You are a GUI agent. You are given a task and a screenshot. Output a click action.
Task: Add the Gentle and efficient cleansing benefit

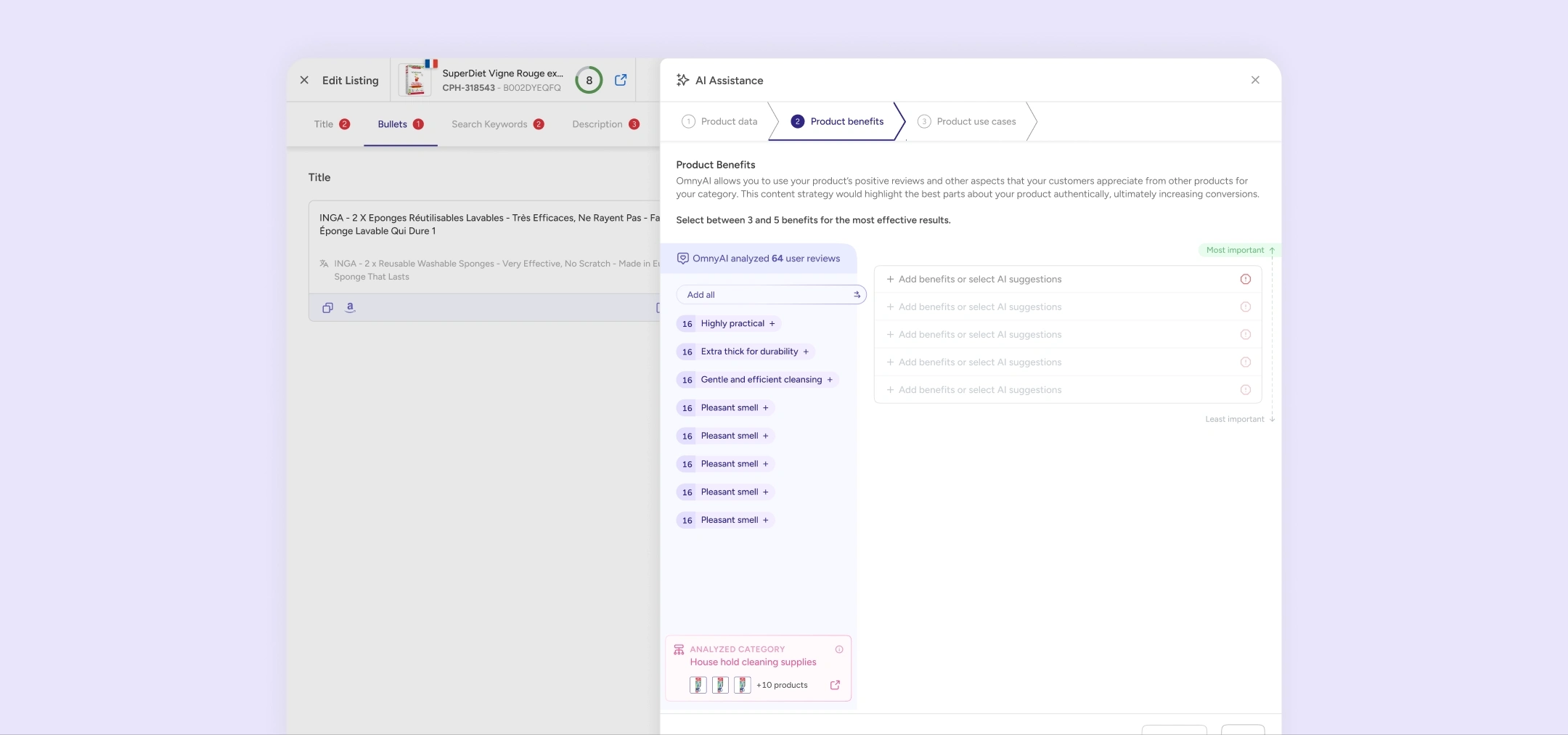758,380
